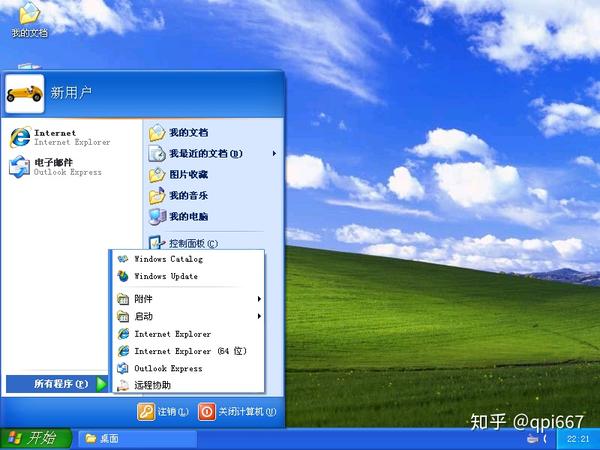This screenshot has height=450, width=600.
Task: Click the "Outlook Express" subtitle under 电子邮件
Action: click(x=68, y=172)
